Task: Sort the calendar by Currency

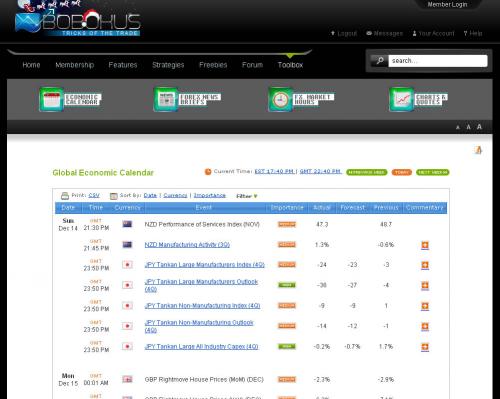Action: [x=175, y=195]
